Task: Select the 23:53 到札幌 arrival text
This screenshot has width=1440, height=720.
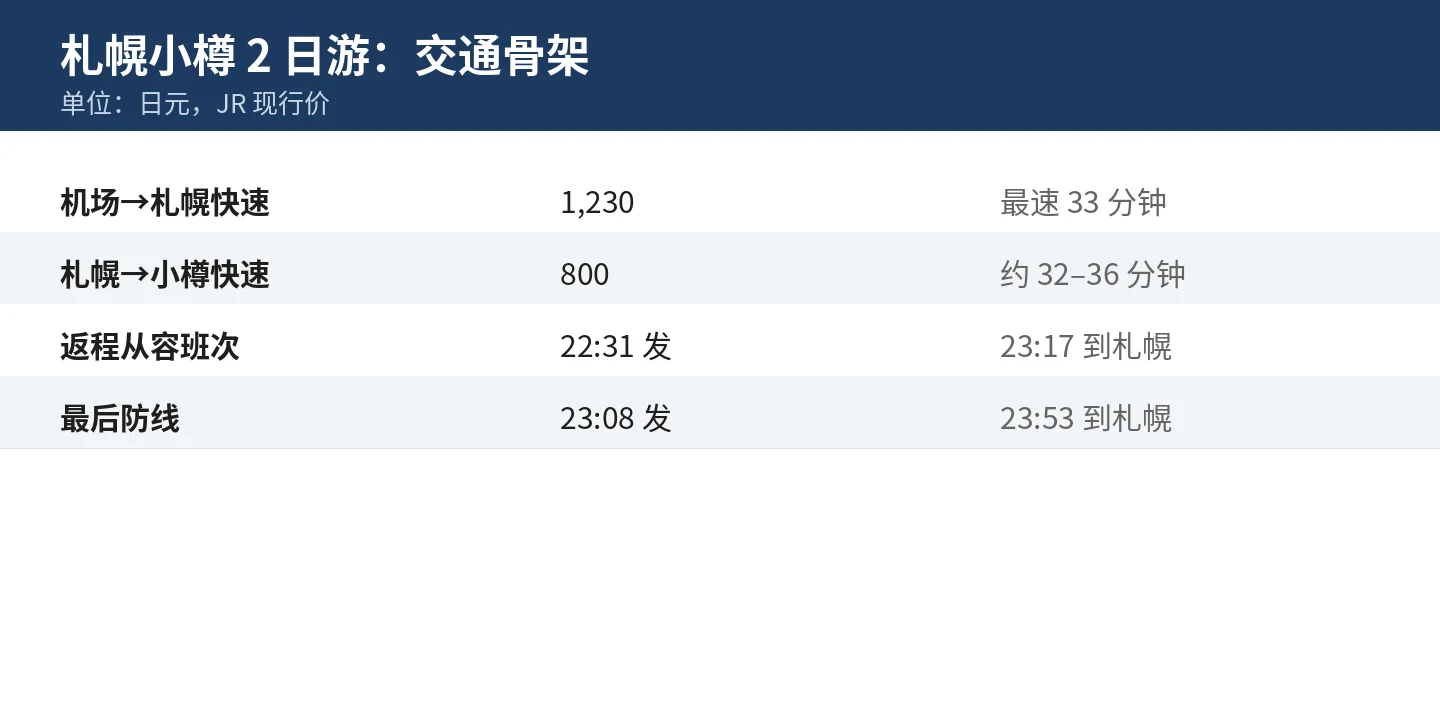Action: coord(1086,419)
